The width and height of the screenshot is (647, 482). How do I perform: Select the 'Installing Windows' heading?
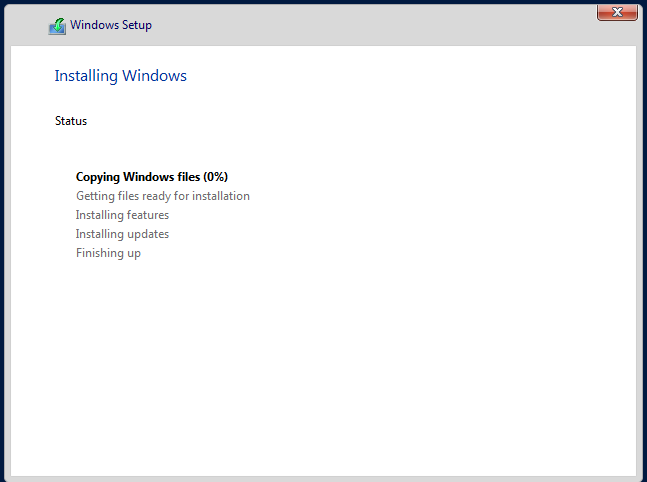point(120,76)
